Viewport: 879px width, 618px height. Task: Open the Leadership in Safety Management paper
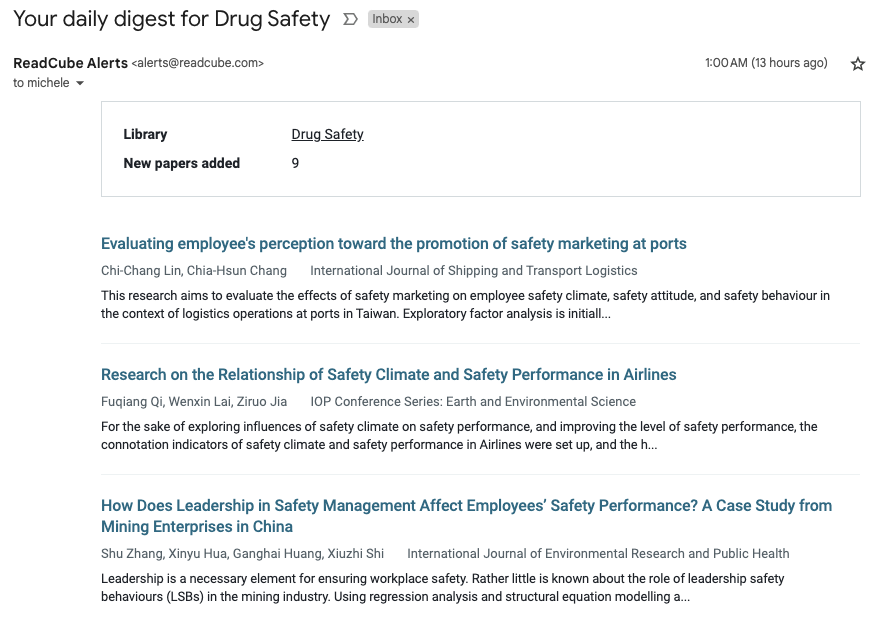click(x=466, y=516)
